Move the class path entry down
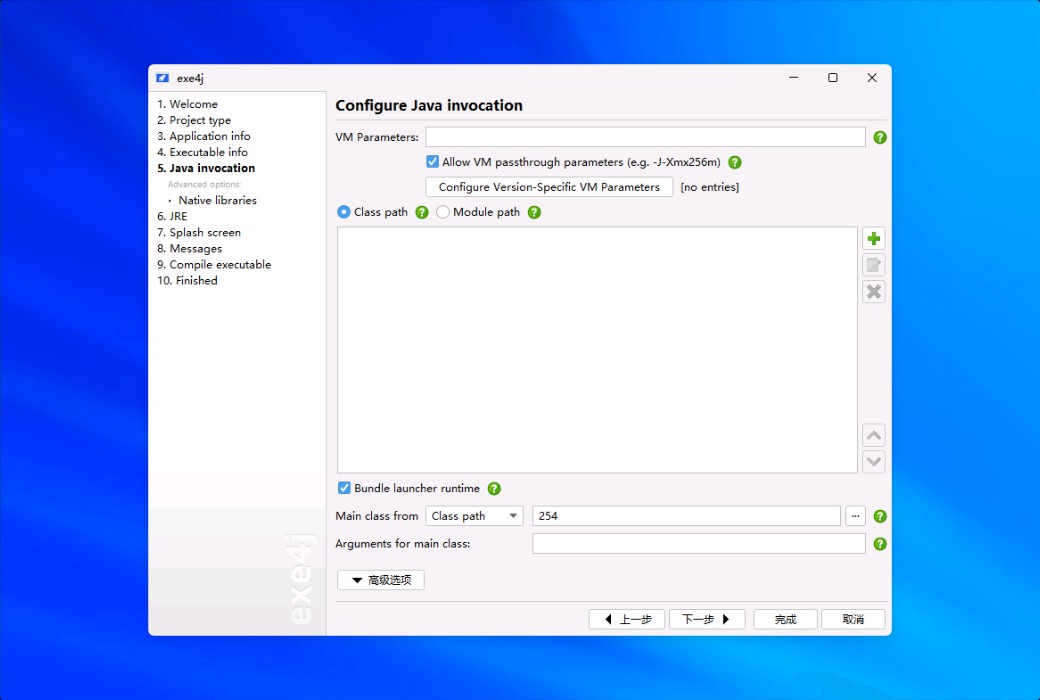Image resolution: width=1040 pixels, height=700 pixels. [874, 462]
